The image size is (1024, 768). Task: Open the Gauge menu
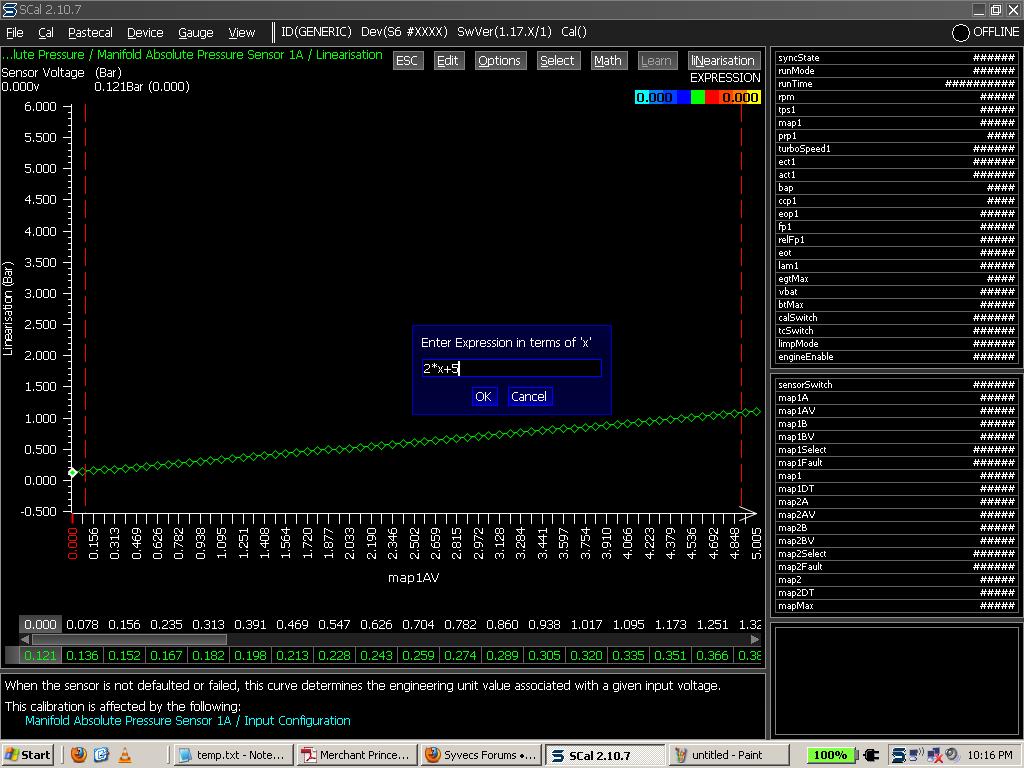click(x=195, y=33)
